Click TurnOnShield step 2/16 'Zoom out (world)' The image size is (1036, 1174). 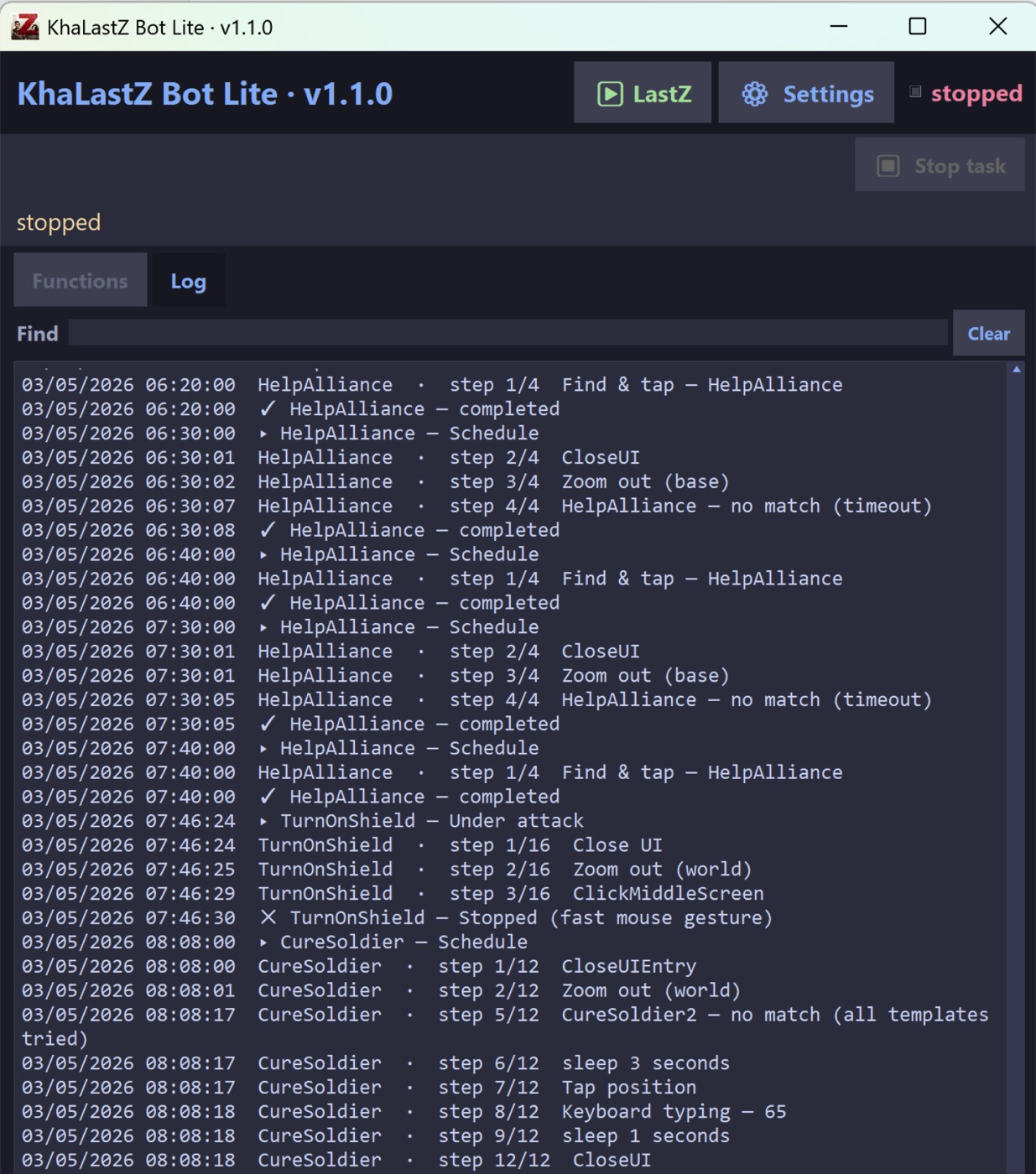point(387,870)
